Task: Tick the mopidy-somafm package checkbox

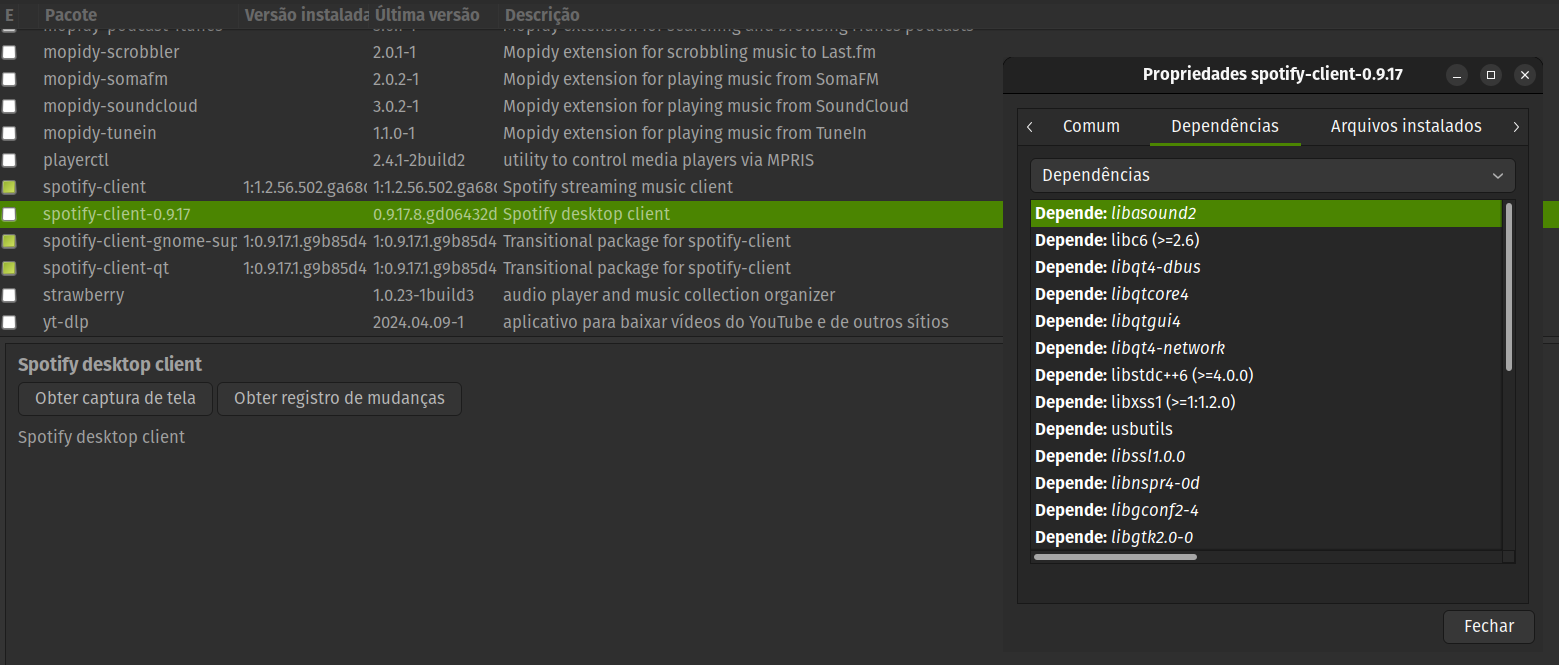Action: point(9,79)
